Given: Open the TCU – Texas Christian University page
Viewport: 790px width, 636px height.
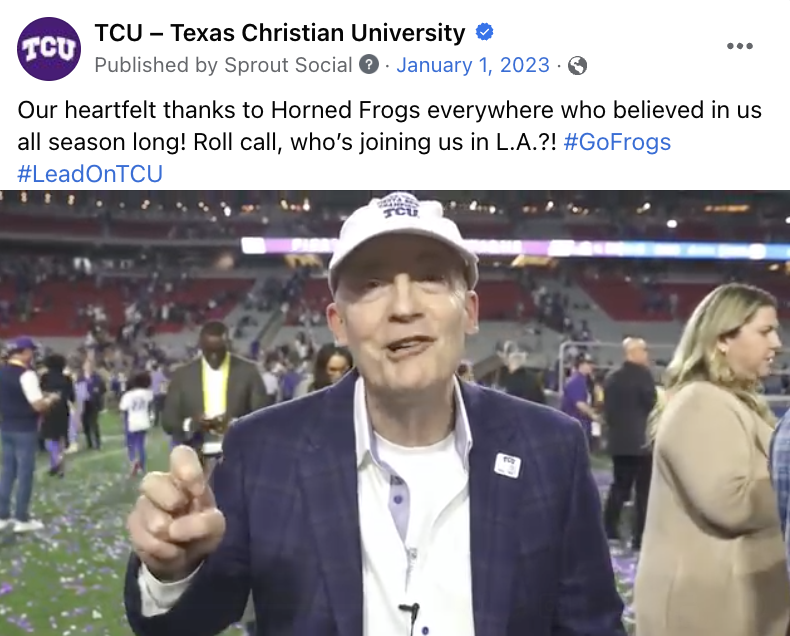Looking at the screenshot, I should pos(280,33).
